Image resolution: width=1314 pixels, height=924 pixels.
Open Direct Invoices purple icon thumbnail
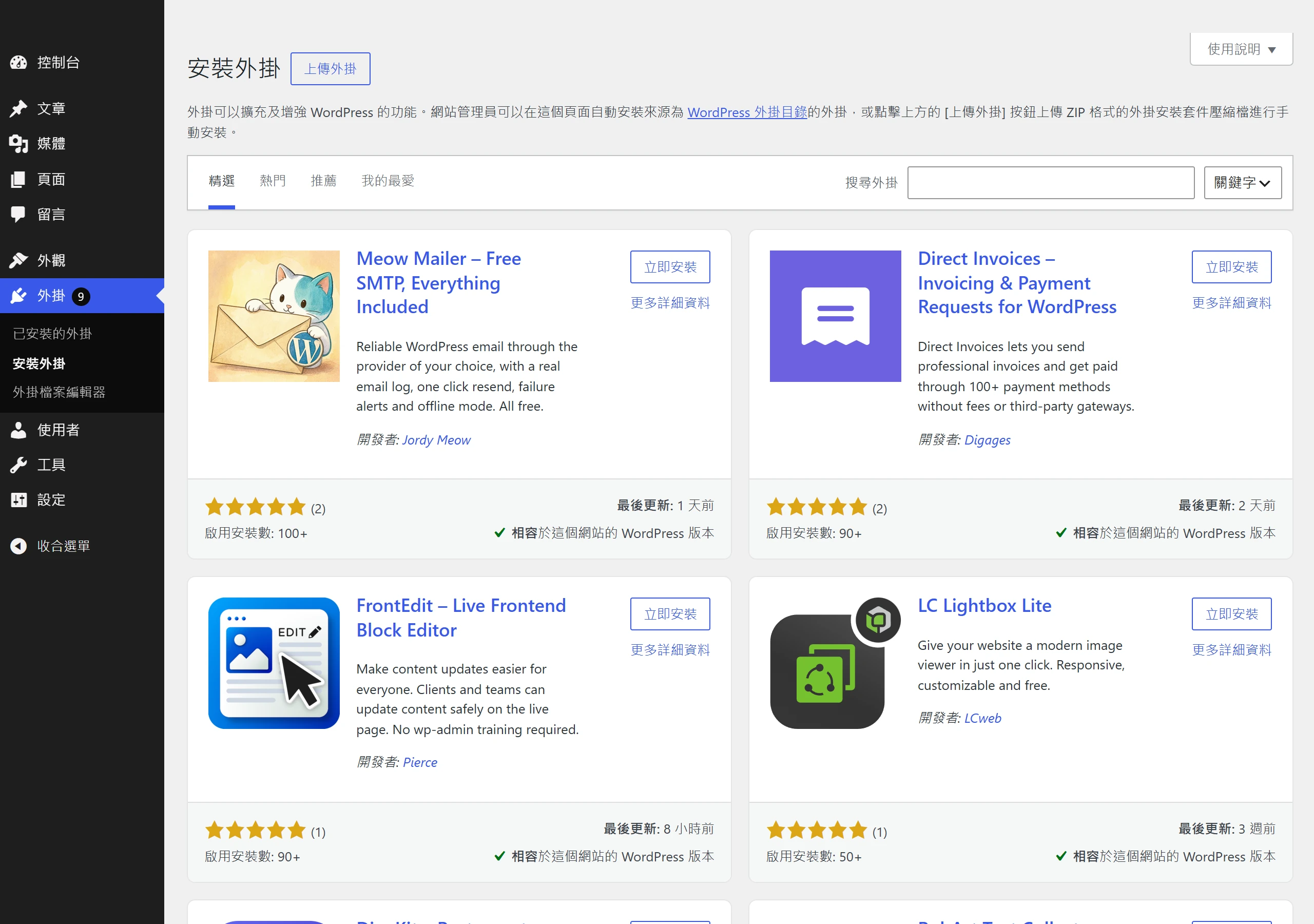coord(835,316)
